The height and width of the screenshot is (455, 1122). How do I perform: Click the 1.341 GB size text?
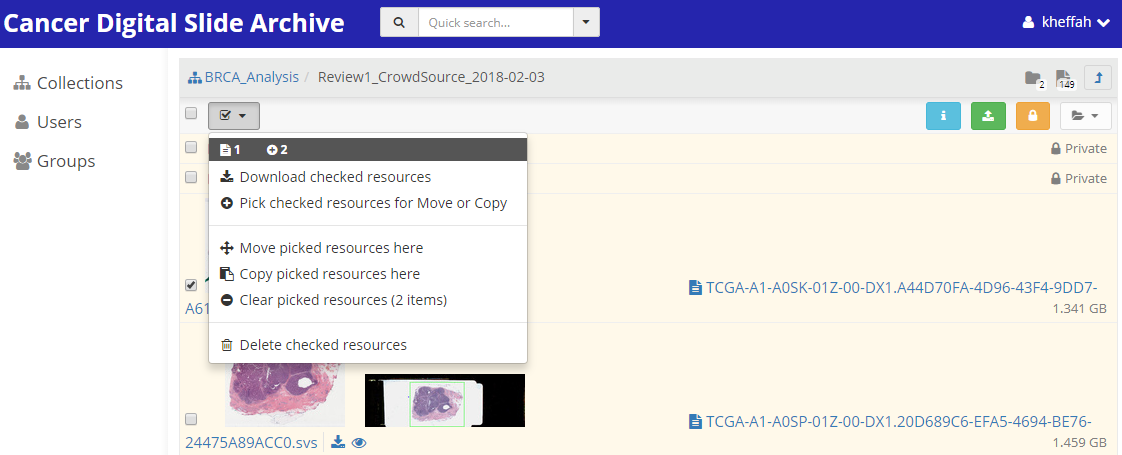(1080, 309)
